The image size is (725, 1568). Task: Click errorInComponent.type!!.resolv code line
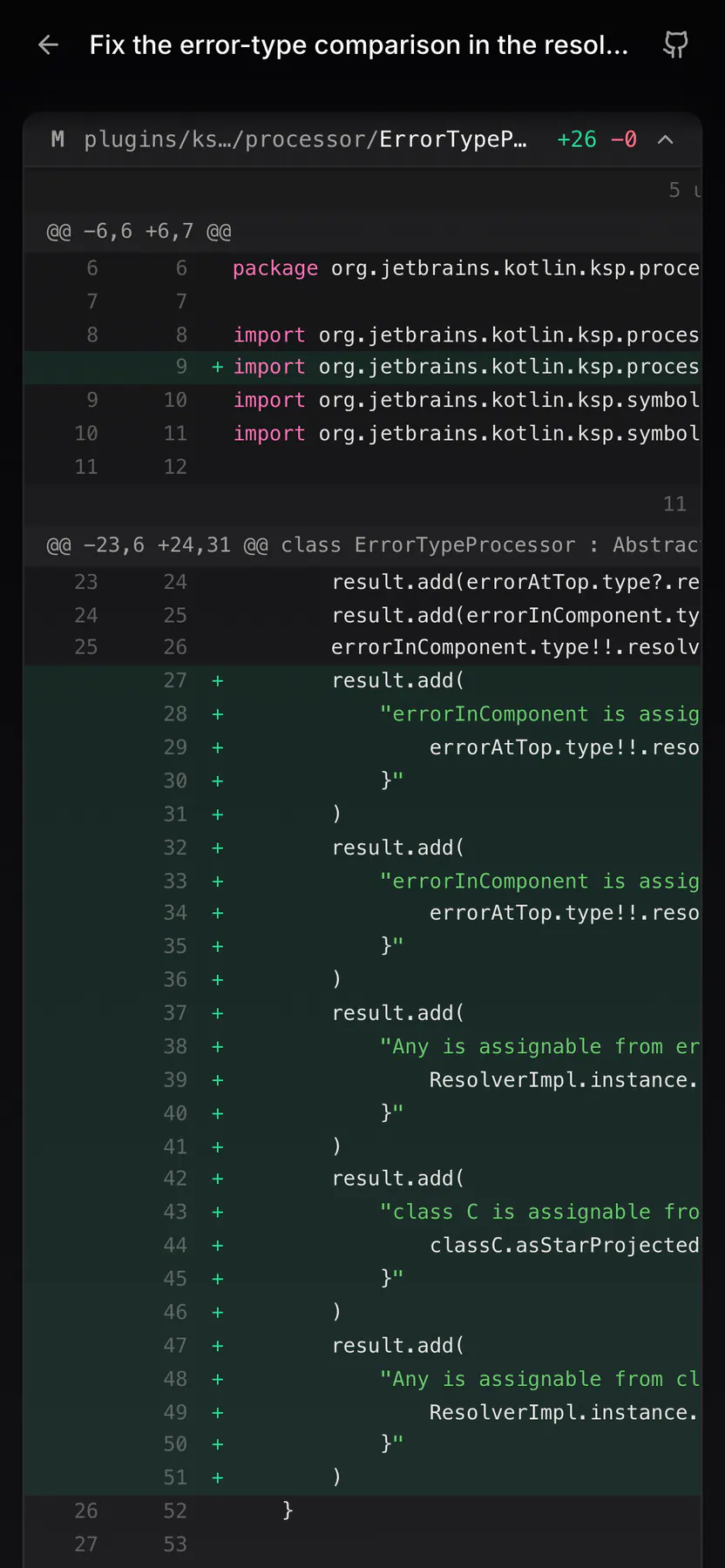pos(516,647)
